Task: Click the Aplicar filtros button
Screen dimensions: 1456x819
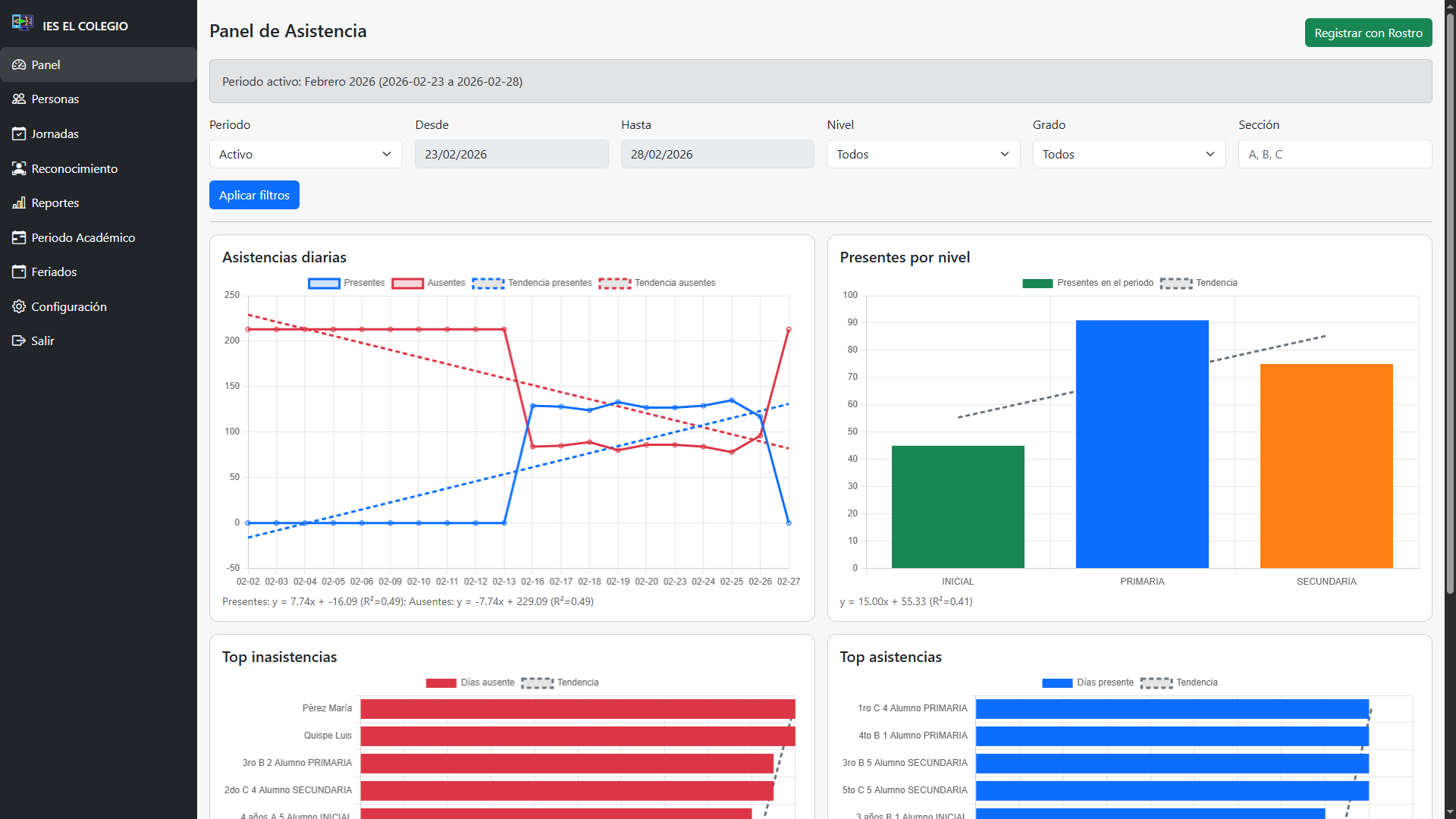Action: [x=254, y=195]
